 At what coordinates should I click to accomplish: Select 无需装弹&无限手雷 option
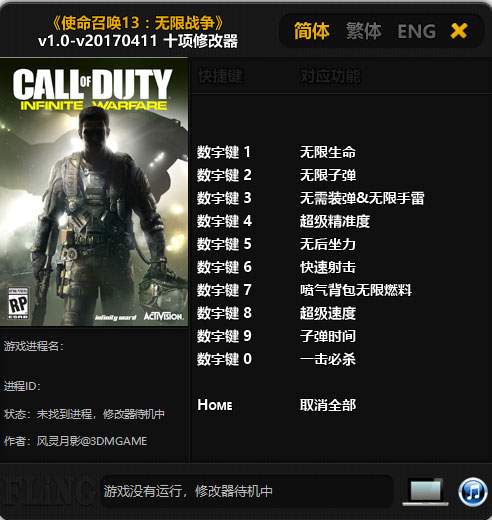coord(362,198)
